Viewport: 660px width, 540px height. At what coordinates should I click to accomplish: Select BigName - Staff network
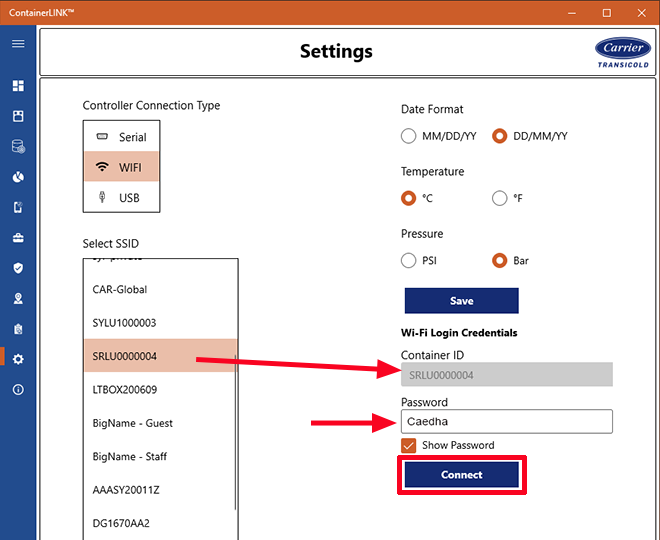pos(161,456)
